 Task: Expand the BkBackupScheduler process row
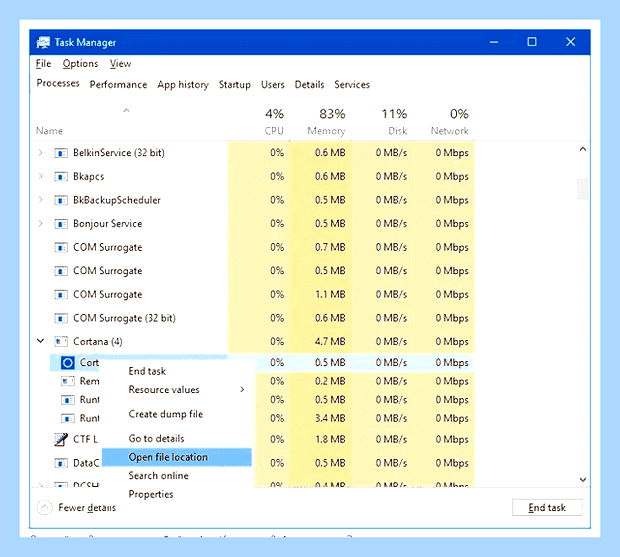click(x=40, y=200)
